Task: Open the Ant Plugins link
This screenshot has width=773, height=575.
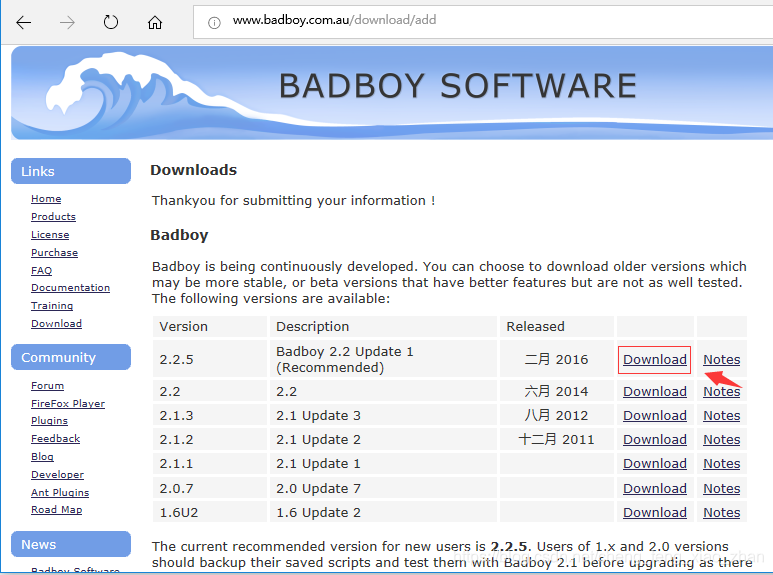Action: coord(60,492)
